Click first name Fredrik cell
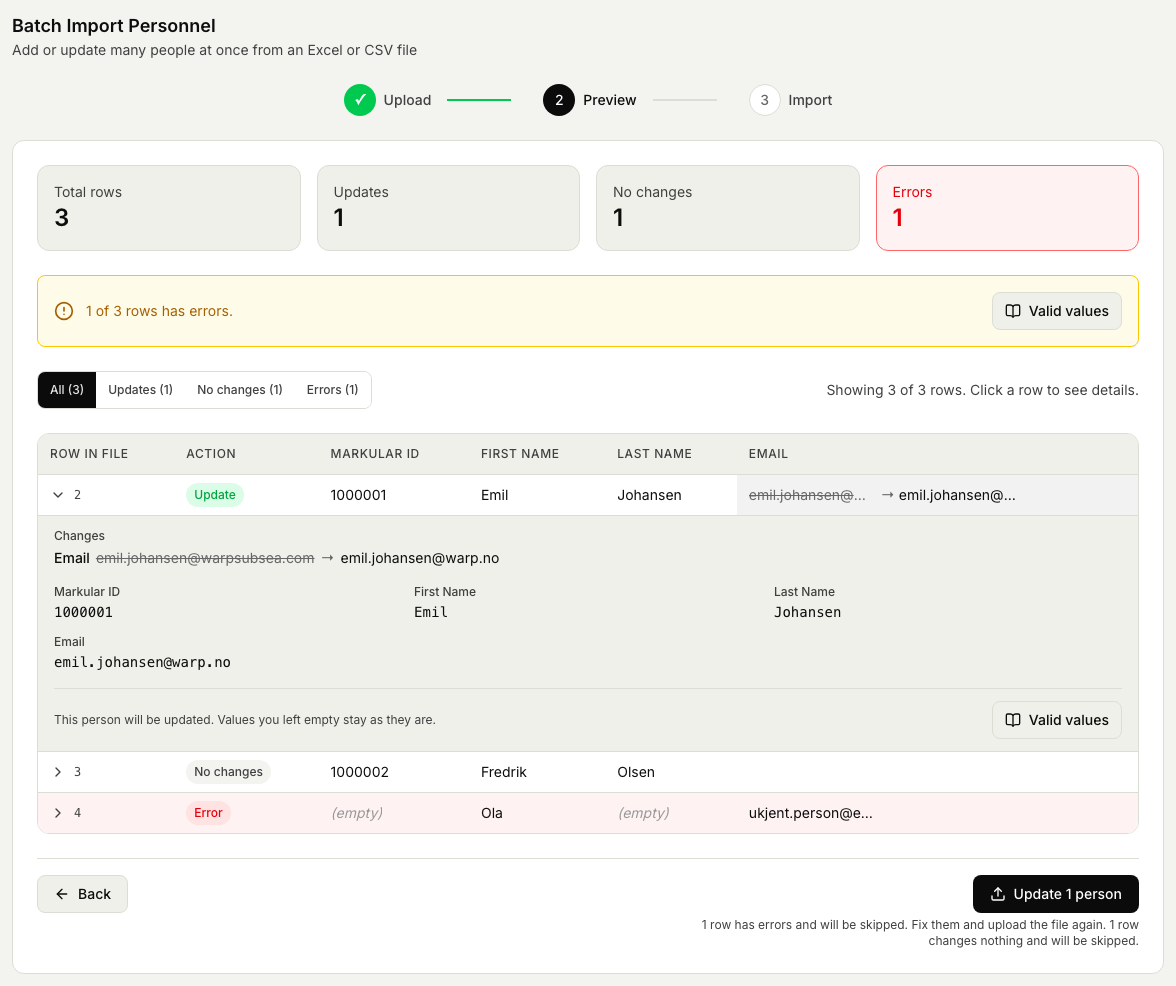 point(503,772)
